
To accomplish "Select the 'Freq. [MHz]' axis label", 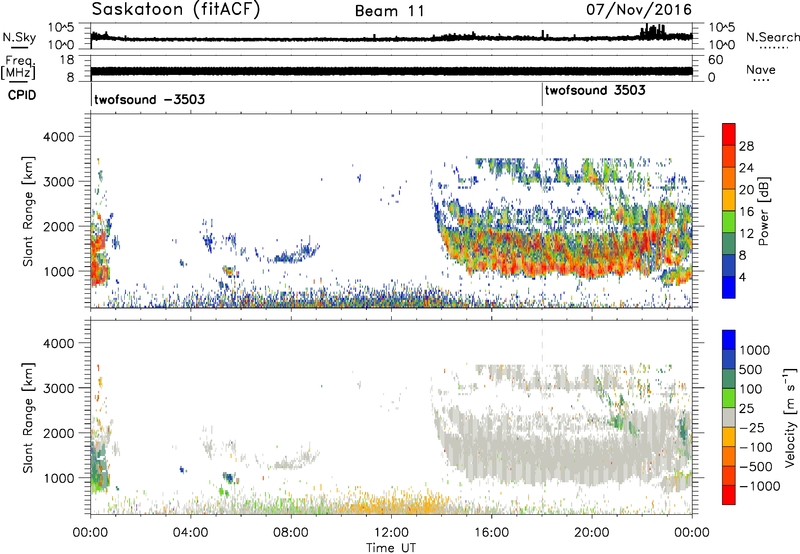I will [x=18, y=68].
